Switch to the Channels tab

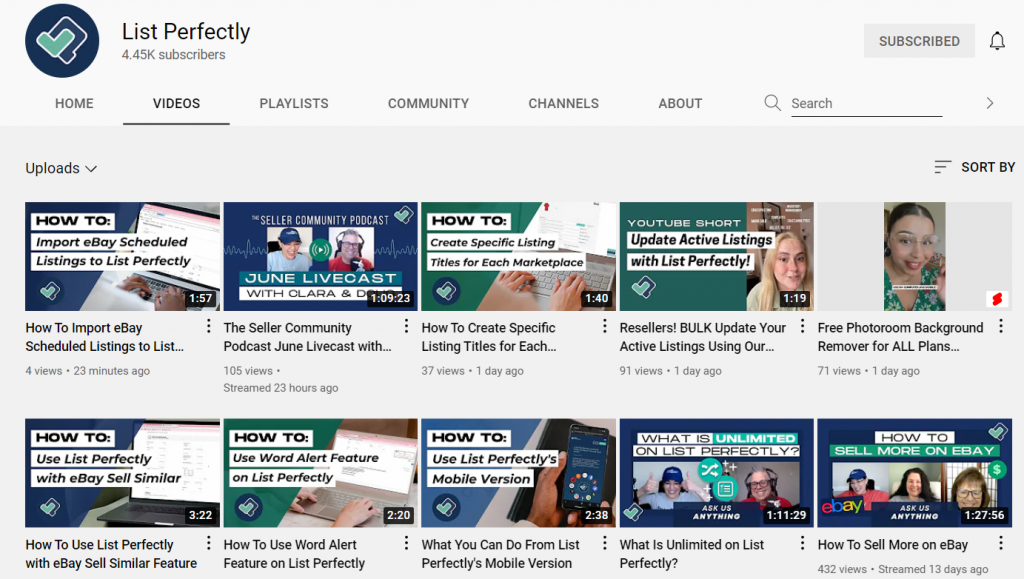(x=564, y=103)
